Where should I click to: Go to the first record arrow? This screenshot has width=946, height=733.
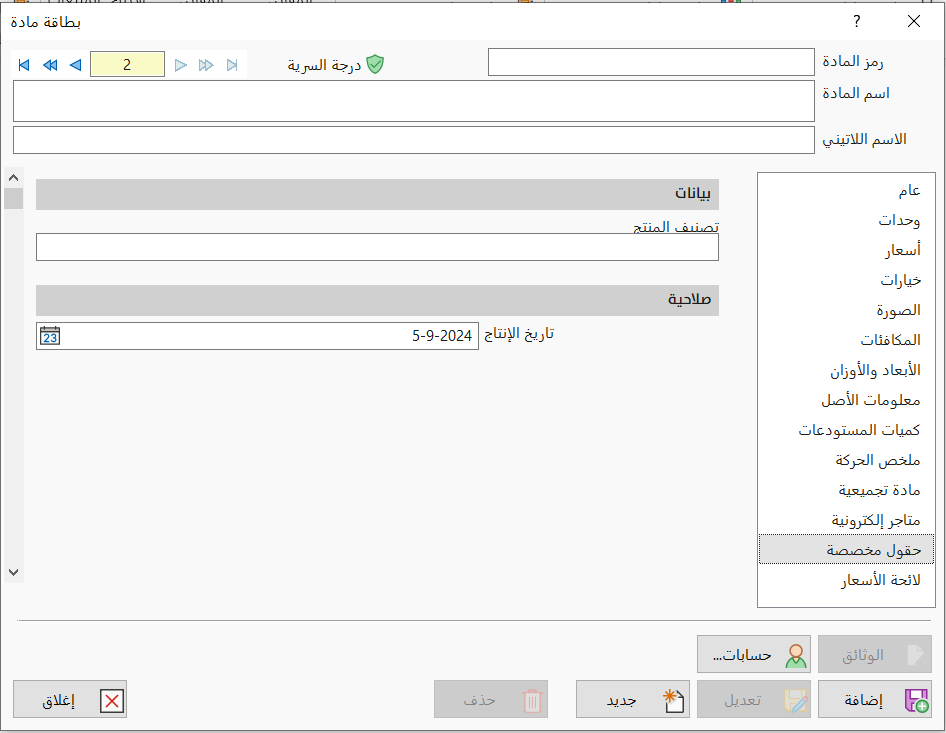(24, 65)
